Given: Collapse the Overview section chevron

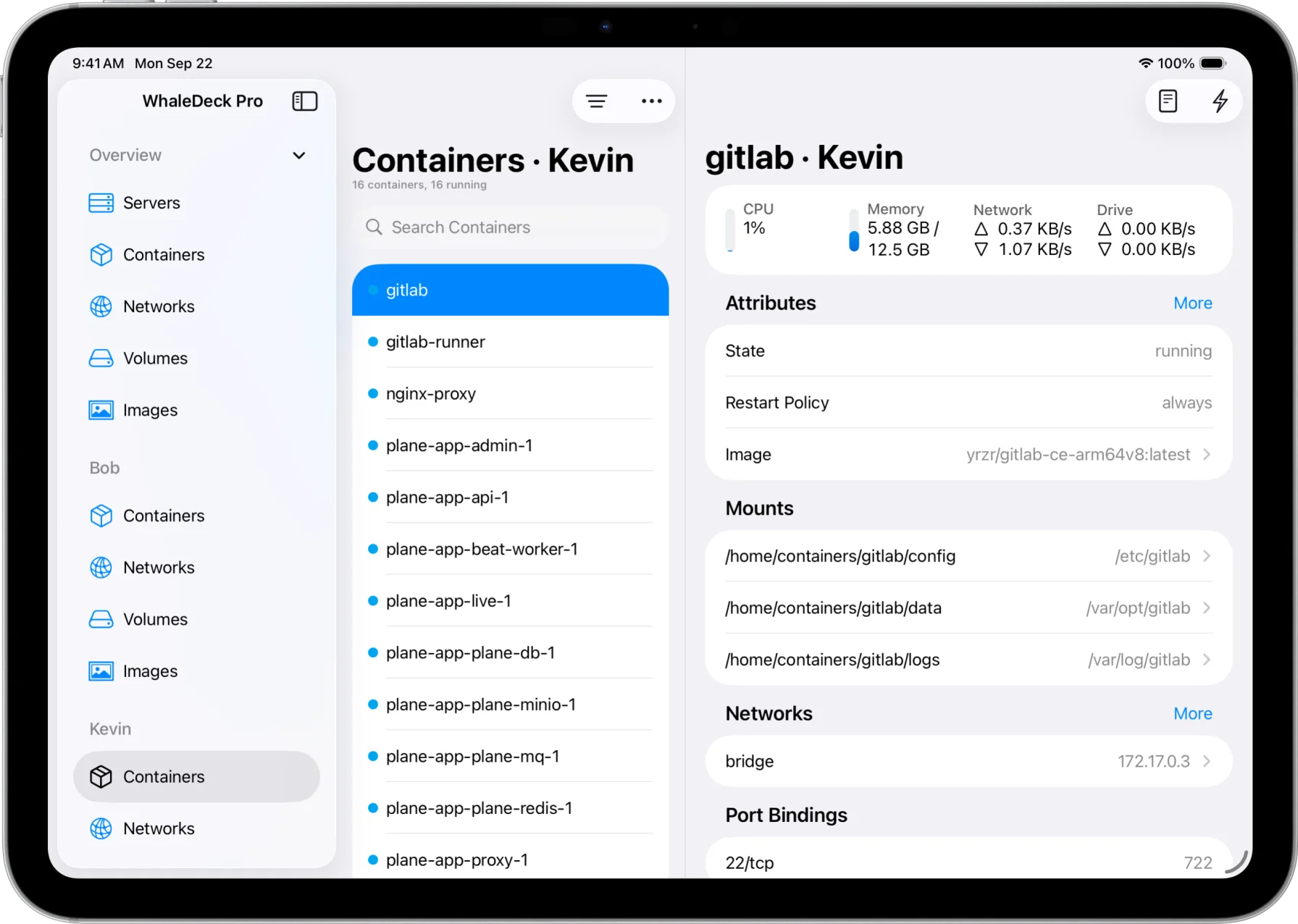Looking at the screenshot, I should [298, 156].
